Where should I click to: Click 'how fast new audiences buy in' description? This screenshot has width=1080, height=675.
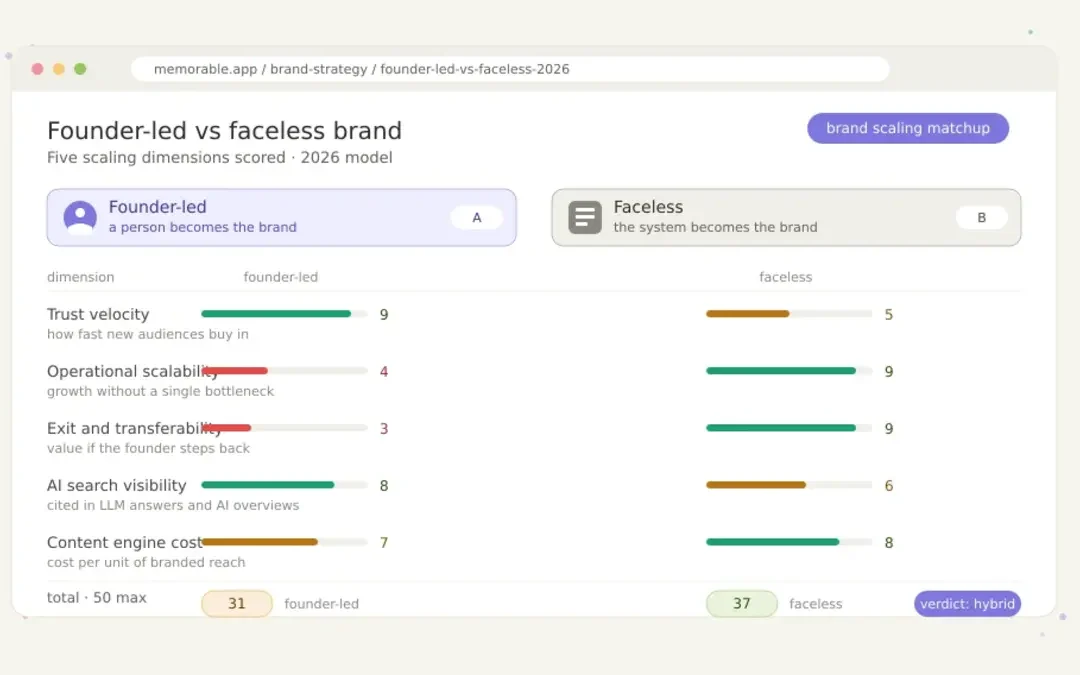click(x=147, y=334)
